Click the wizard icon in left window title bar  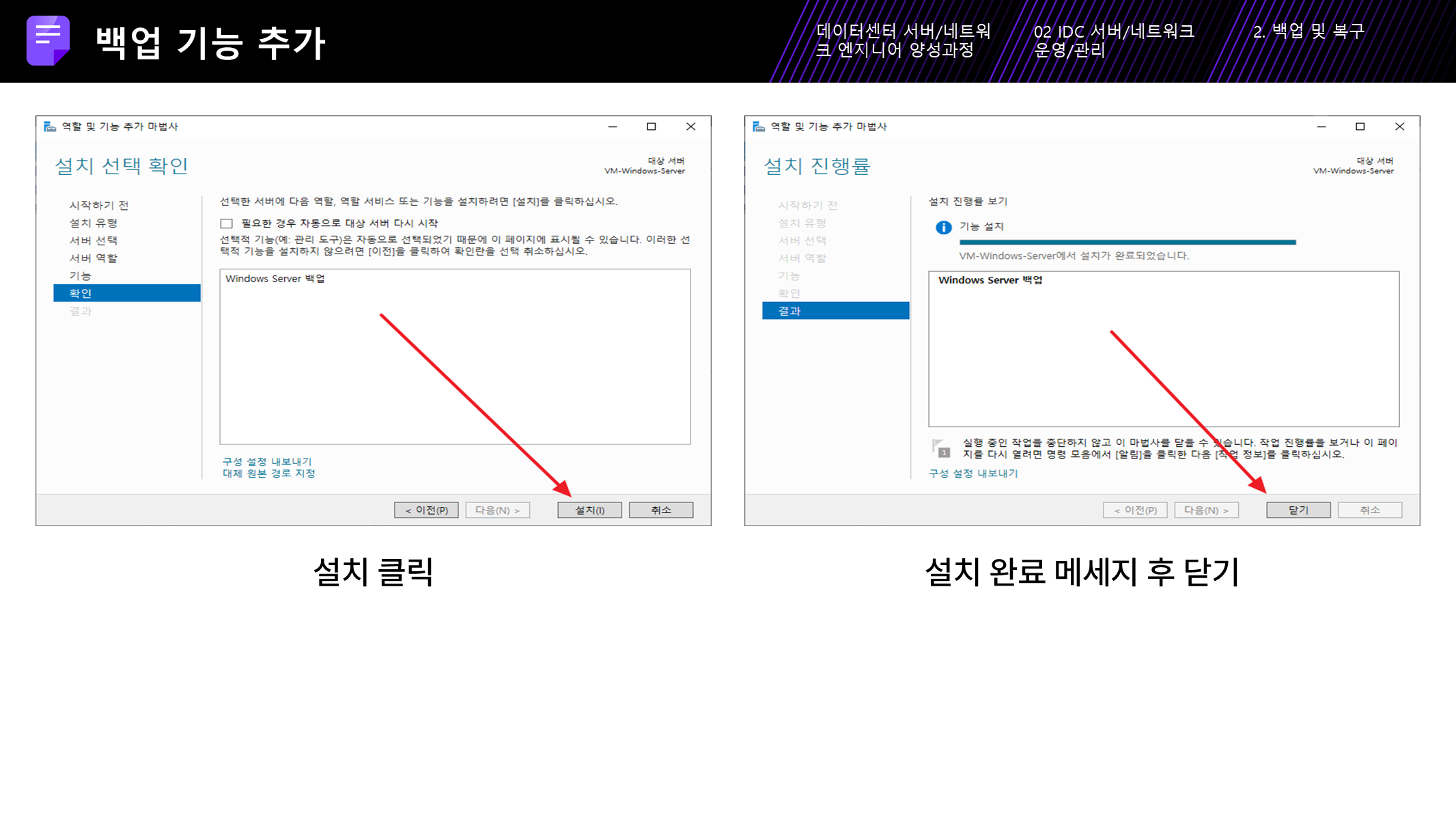coord(50,126)
